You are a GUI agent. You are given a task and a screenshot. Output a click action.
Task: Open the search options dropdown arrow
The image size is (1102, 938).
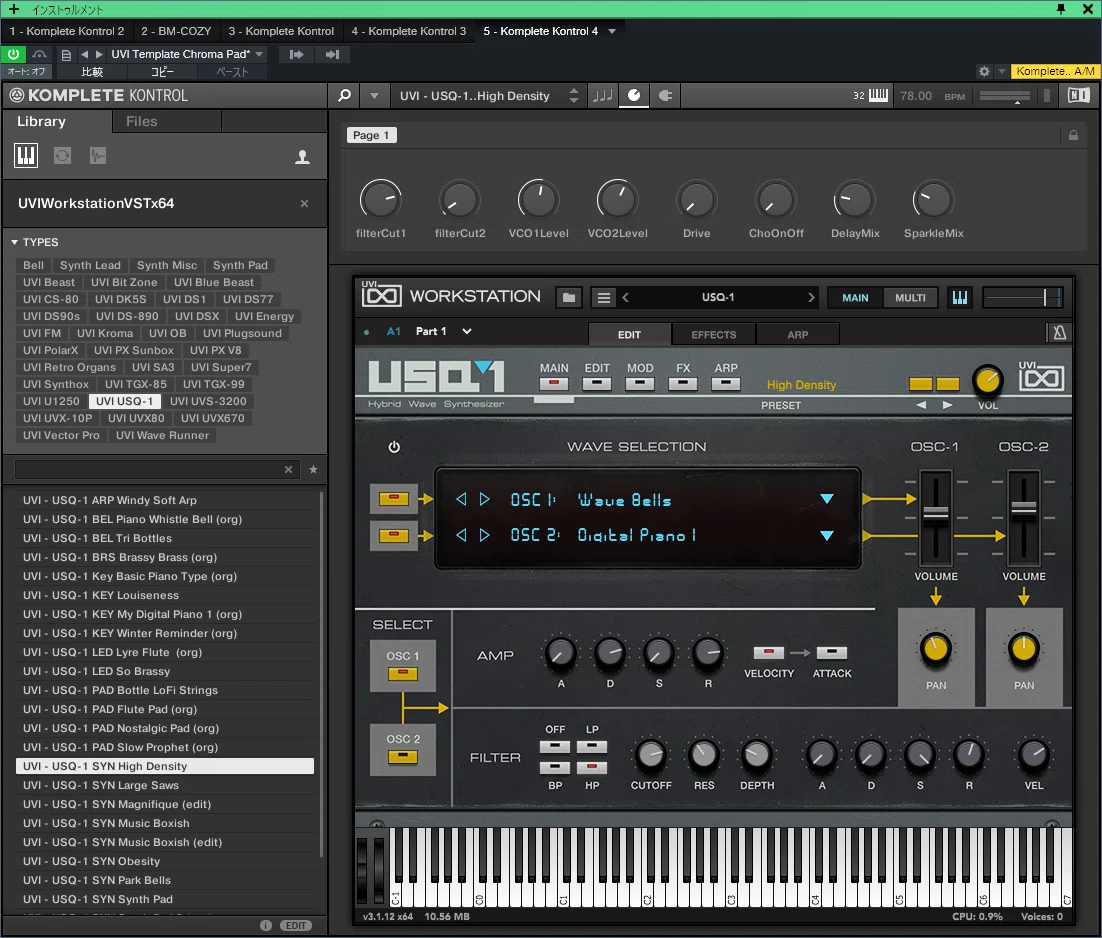tap(375, 96)
